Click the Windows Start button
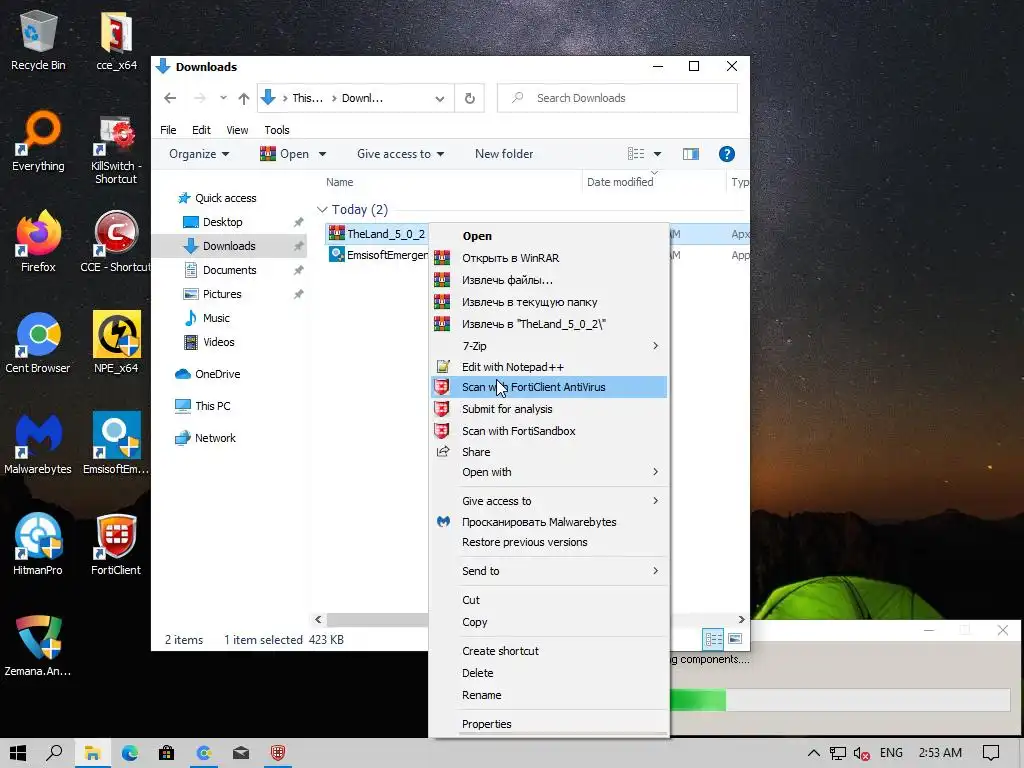Screen dimensions: 1024x768 click(18, 753)
